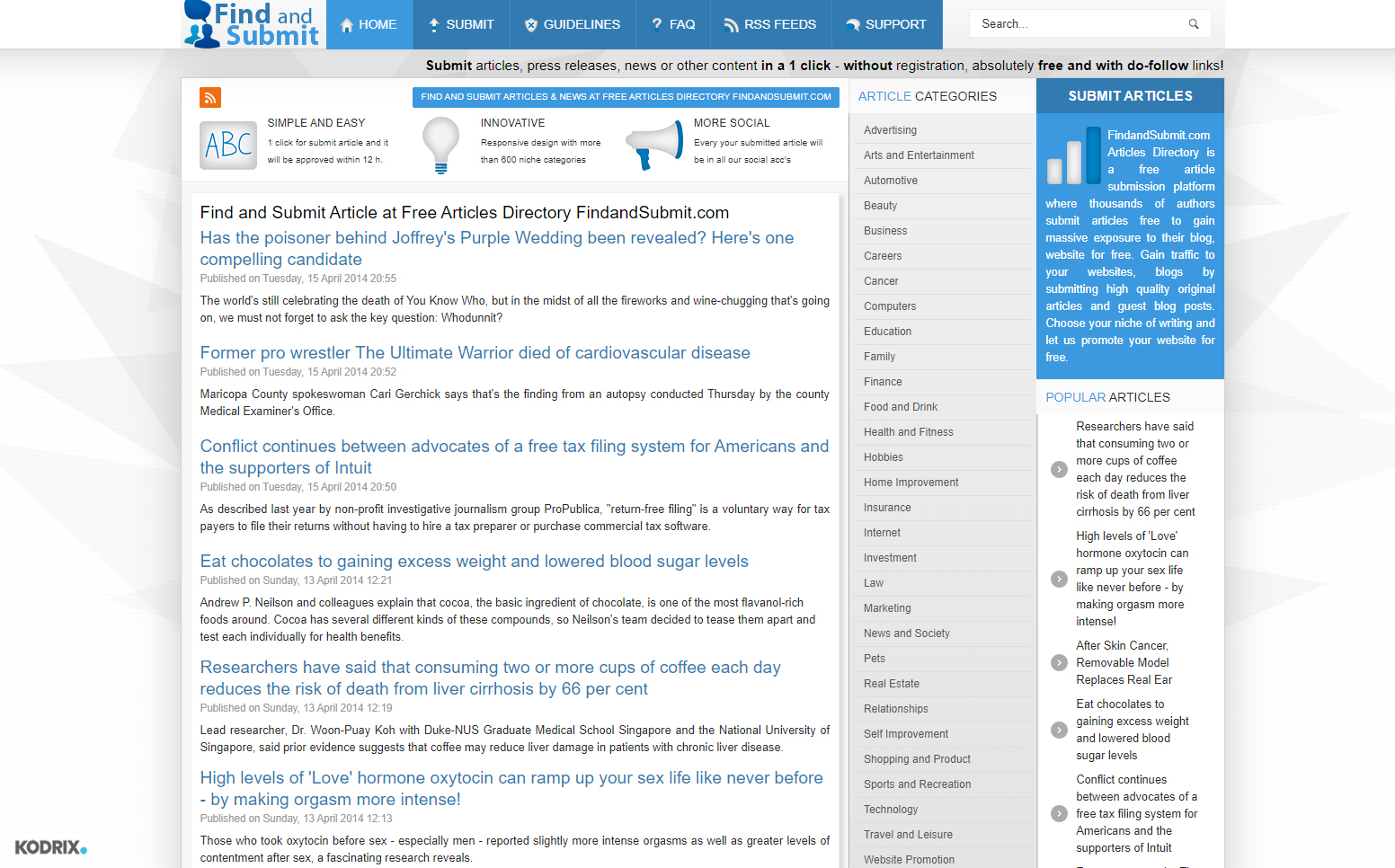Image resolution: width=1395 pixels, height=868 pixels.
Task: Click arrow beside High levels of Love article
Action: [x=1059, y=580]
